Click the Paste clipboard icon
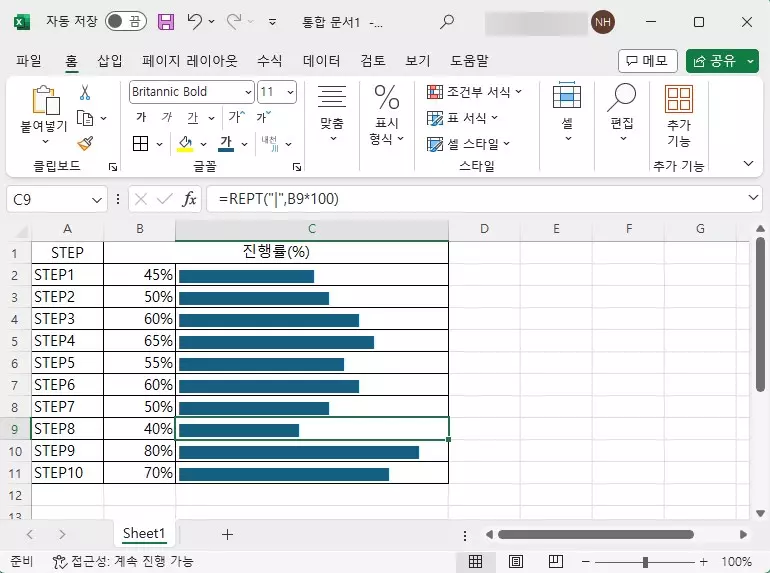770x573 pixels. (x=46, y=100)
